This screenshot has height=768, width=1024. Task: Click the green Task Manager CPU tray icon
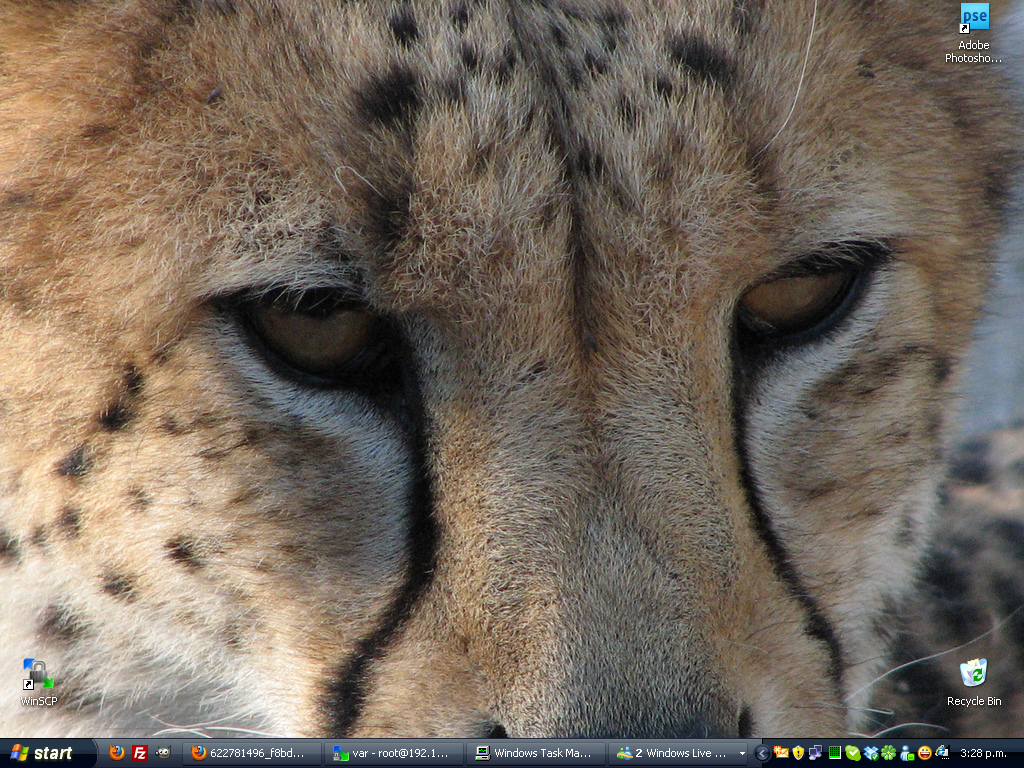click(x=834, y=753)
